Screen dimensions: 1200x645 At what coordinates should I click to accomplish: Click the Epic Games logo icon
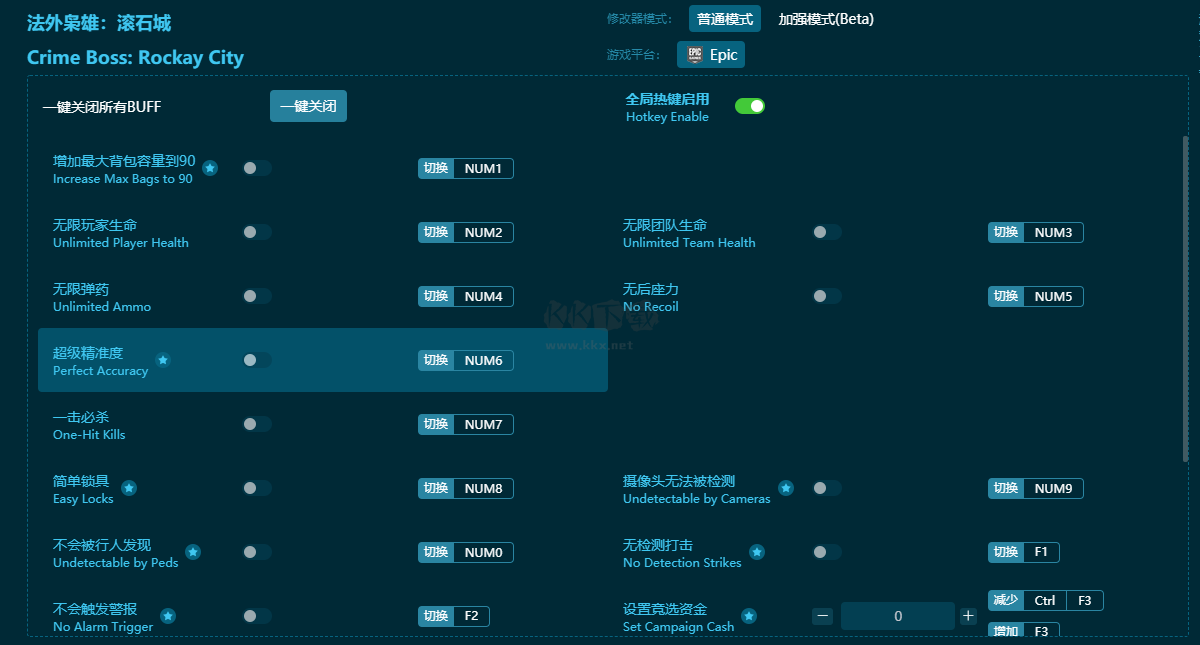coord(694,55)
